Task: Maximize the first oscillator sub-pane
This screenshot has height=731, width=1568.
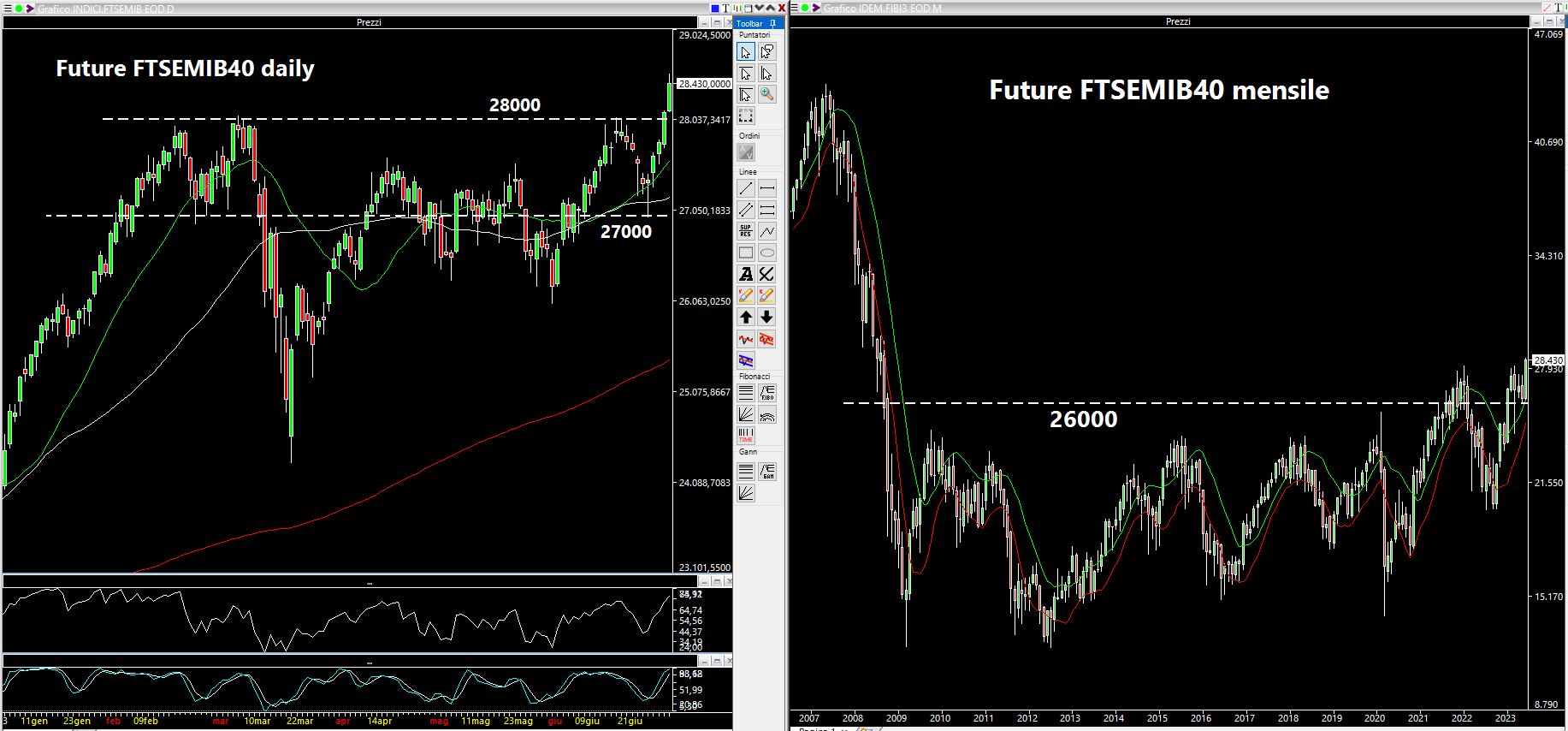Action: 717,581
